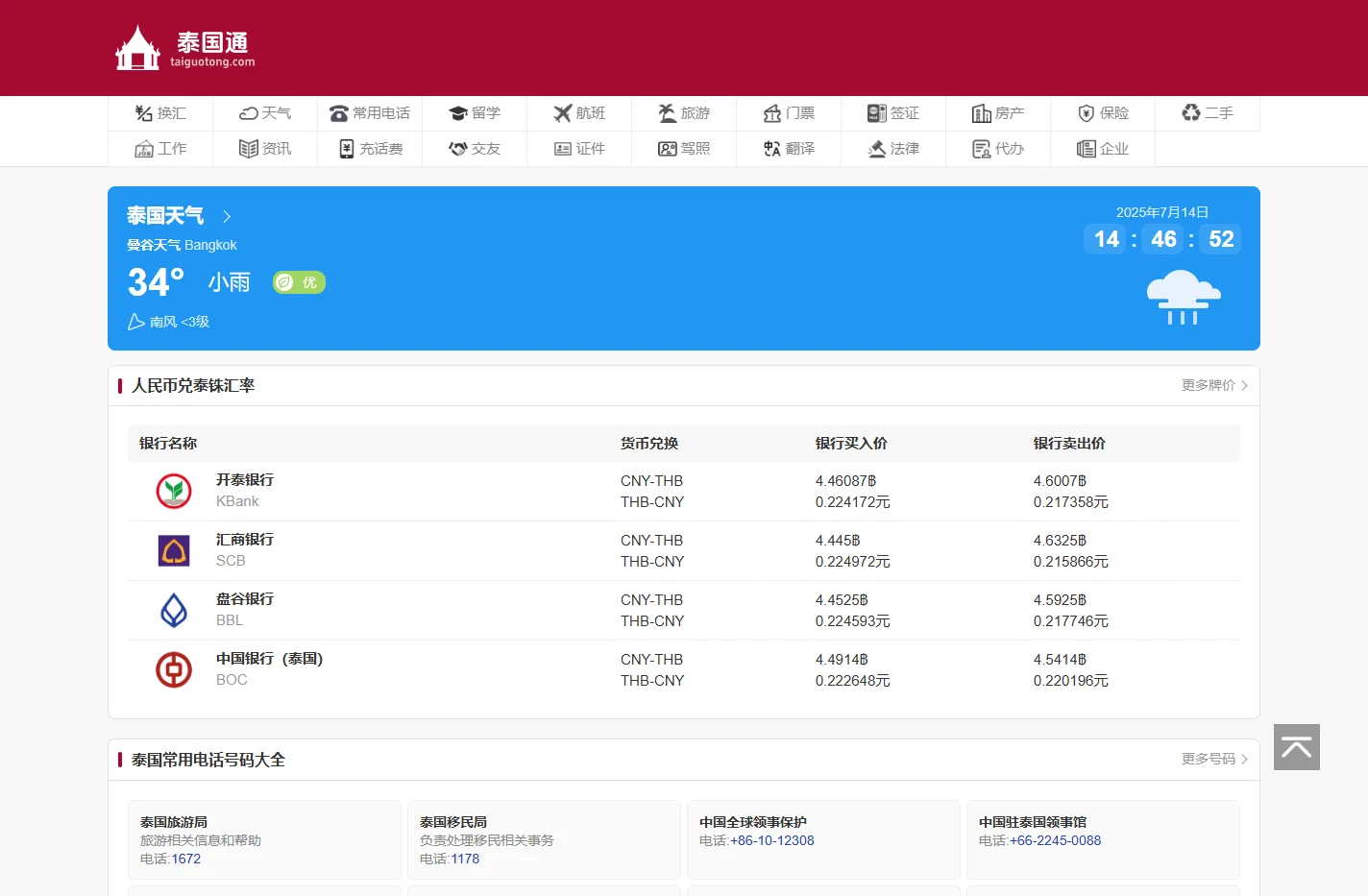Open the 工作 jobs section
The image size is (1368, 896).
tap(160, 149)
